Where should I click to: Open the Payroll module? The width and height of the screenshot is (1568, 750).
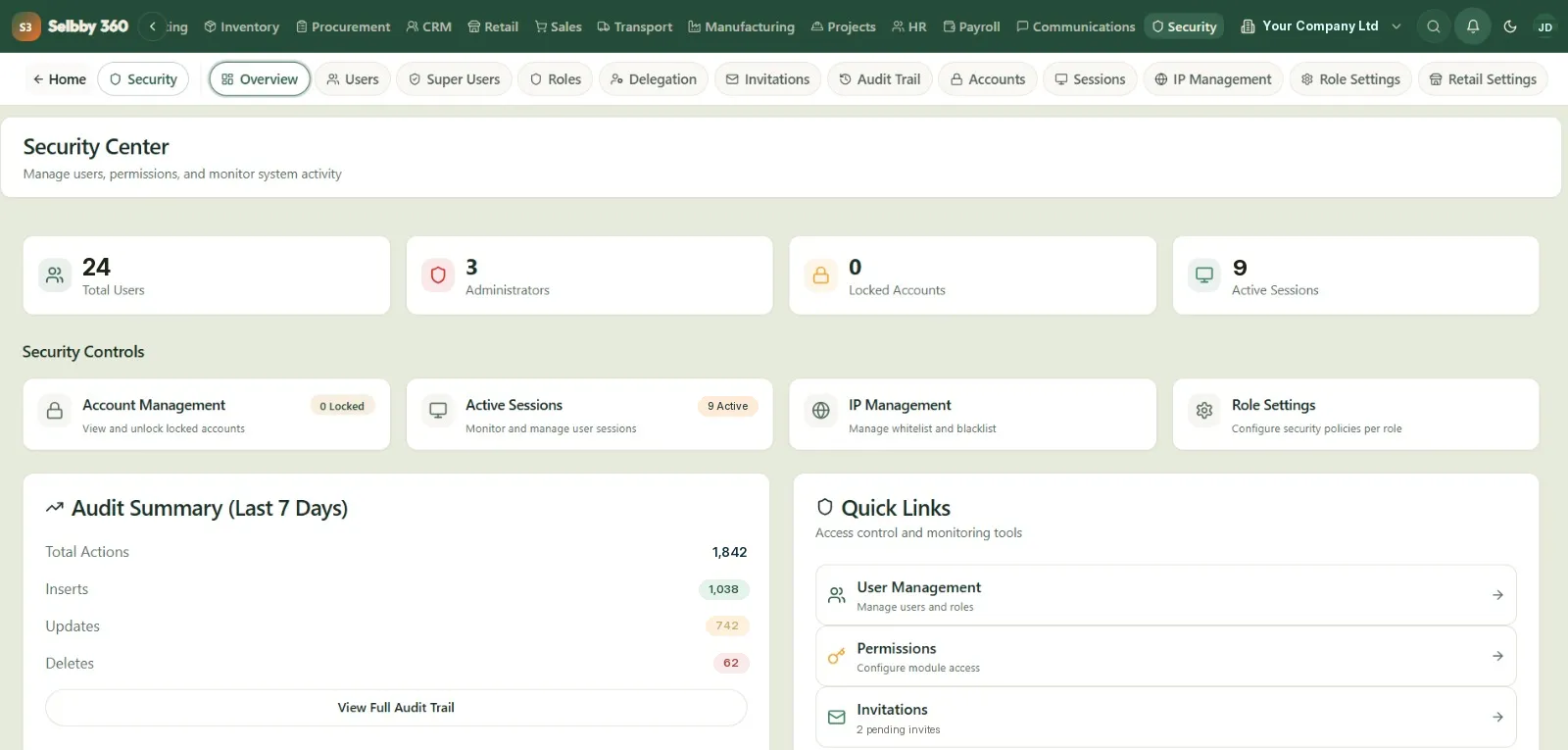pyautogui.click(x=971, y=26)
